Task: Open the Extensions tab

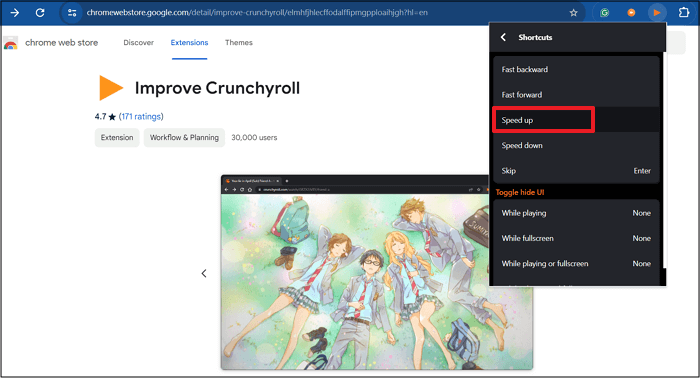Action: pos(189,42)
